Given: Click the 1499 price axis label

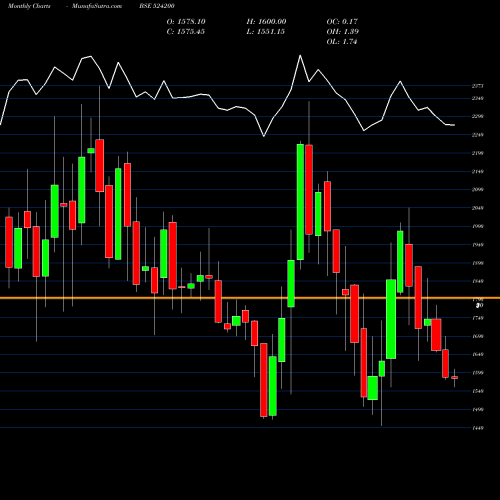Looking at the screenshot, I should pos(478,410).
